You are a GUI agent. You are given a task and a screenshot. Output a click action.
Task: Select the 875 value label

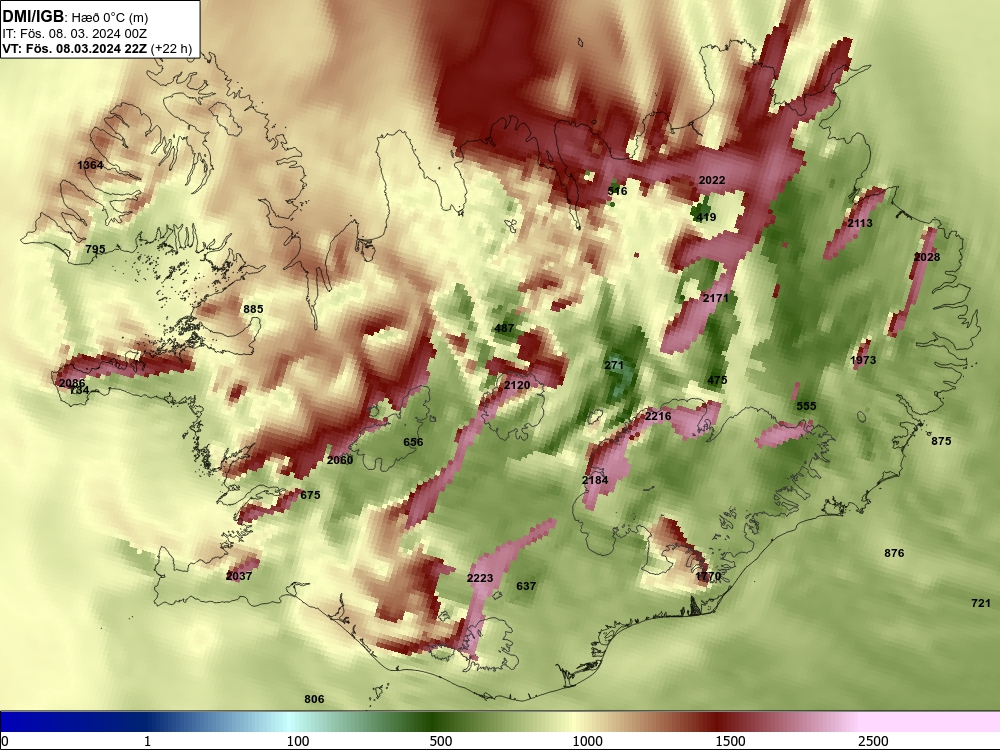(941, 441)
